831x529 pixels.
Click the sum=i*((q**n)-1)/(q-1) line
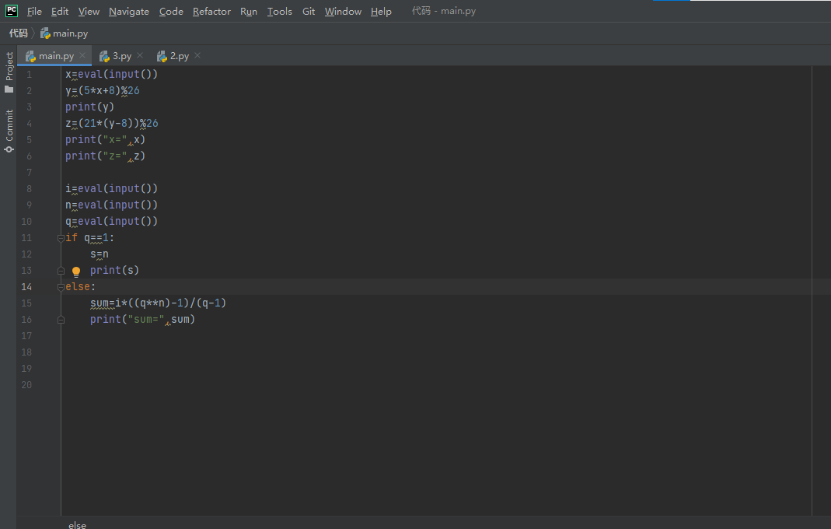pyautogui.click(x=158, y=303)
